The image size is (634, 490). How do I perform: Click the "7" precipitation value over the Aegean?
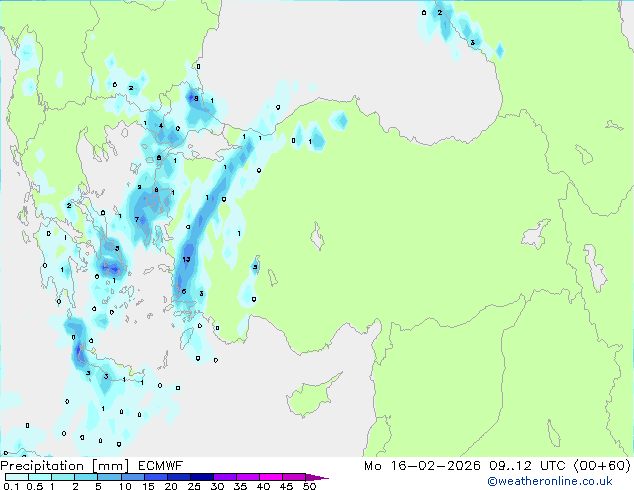pos(137,220)
